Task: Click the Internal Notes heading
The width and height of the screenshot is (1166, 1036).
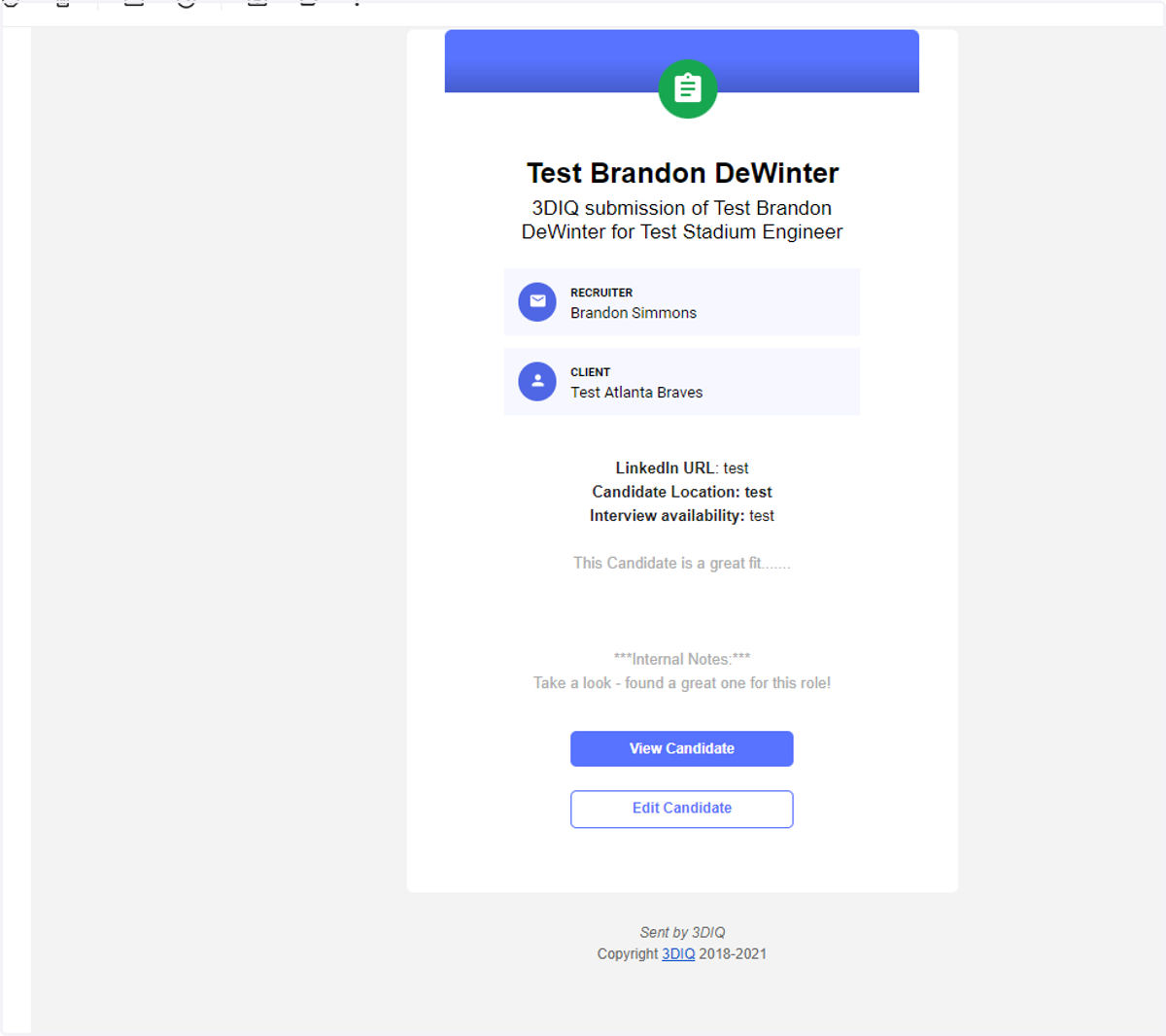Action: click(x=682, y=659)
